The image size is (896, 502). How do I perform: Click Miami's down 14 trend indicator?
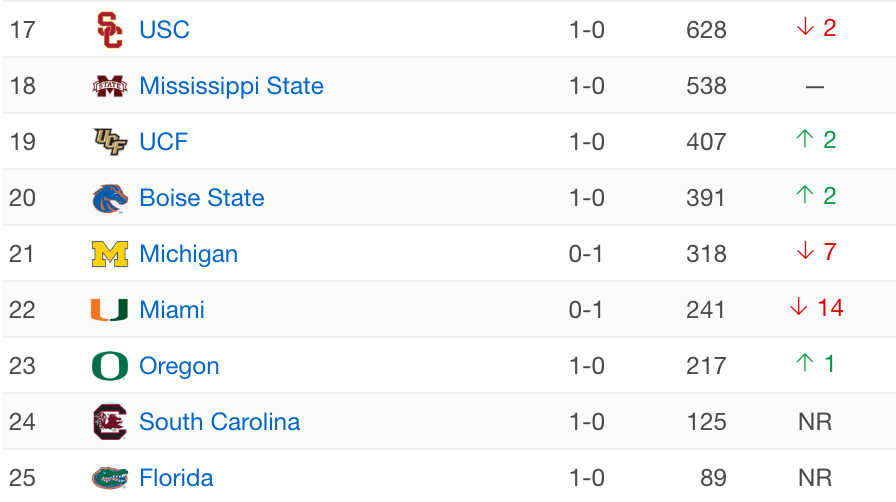click(816, 308)
